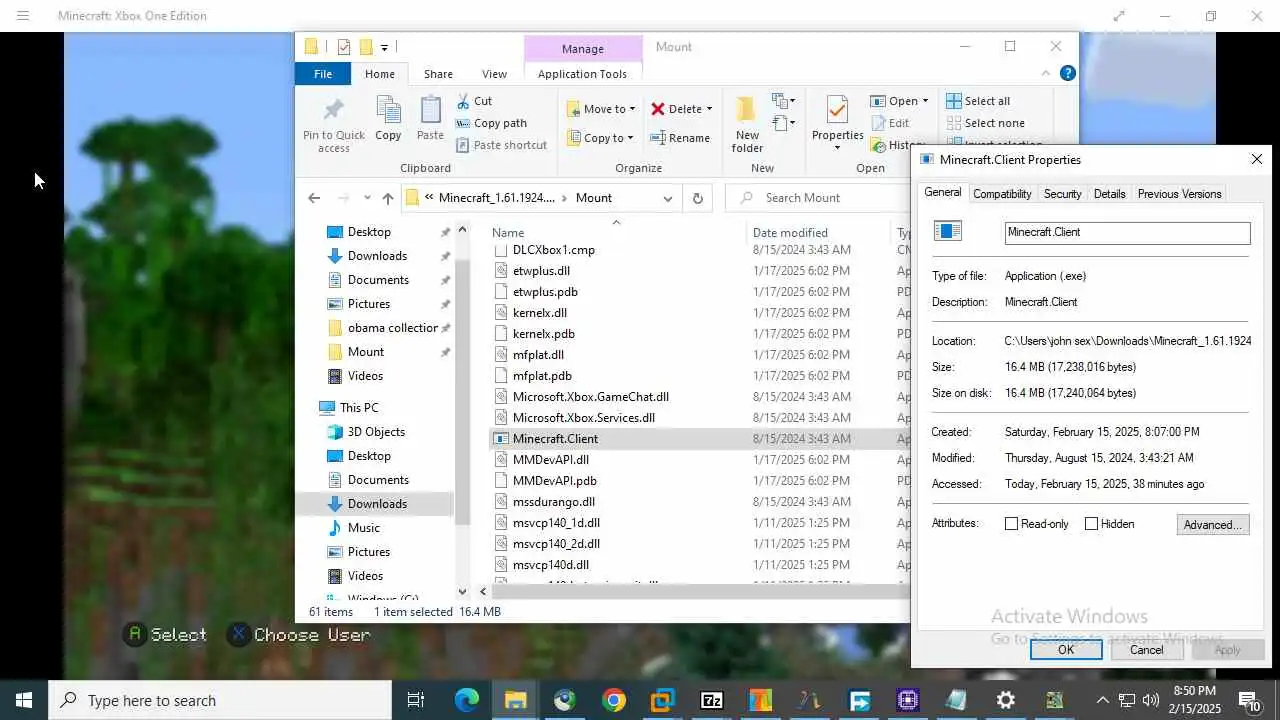
Task: Switch to the Compatibility tab
Action: tap(1002, 194)
